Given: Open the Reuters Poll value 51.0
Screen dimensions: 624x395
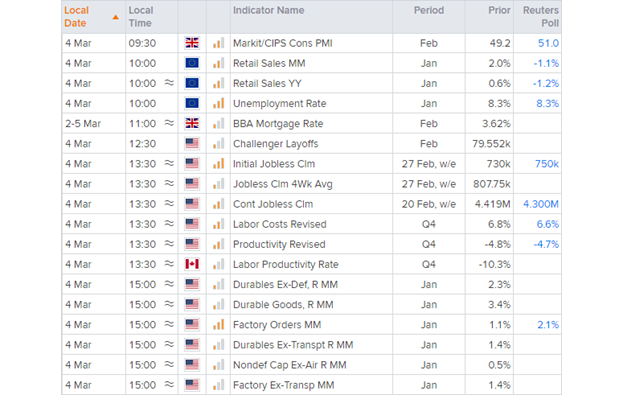Looking at the screenshot, I should click(x=548, y=43).
